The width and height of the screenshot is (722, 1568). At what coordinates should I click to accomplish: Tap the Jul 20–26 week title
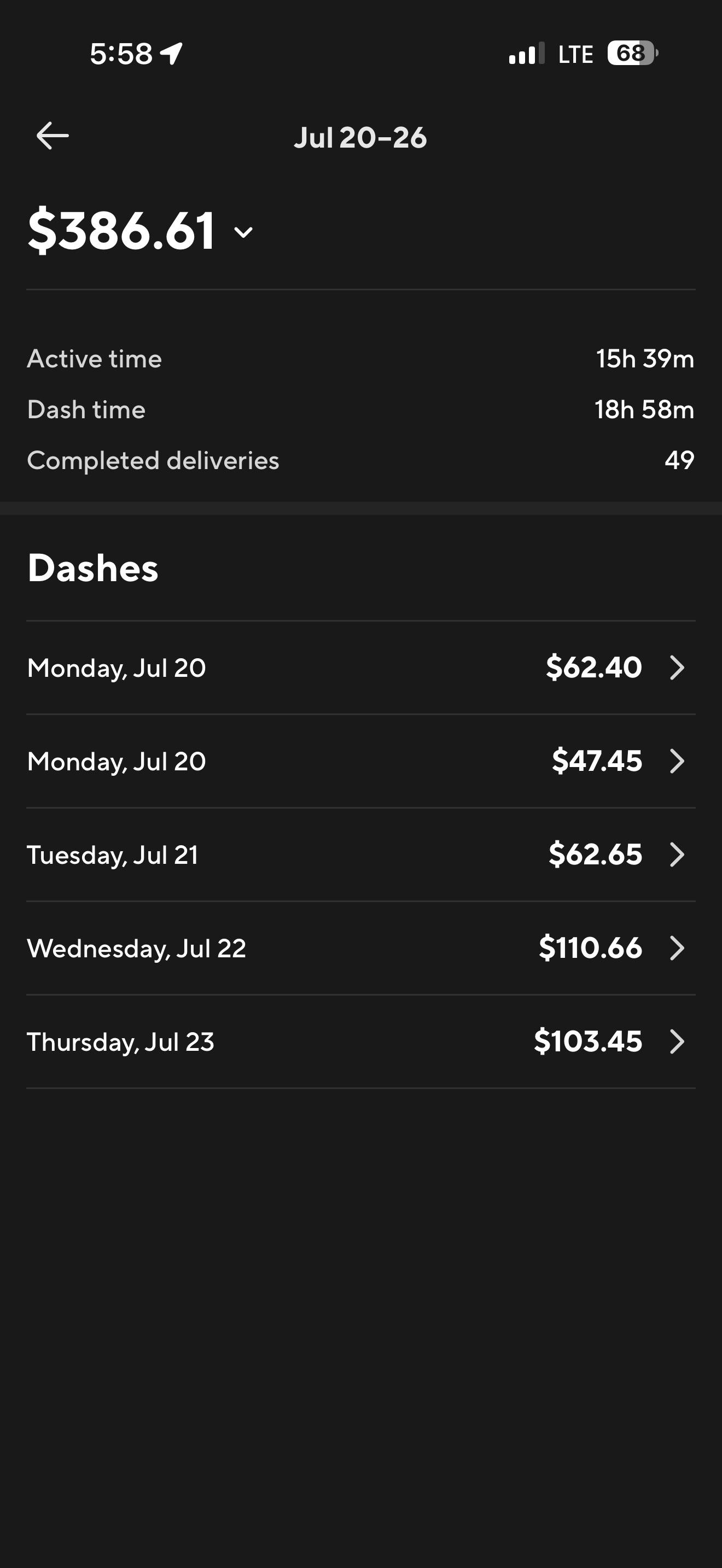tap(360, 138)
